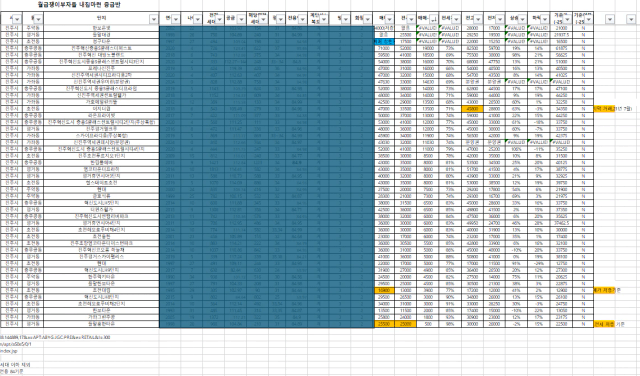This screenshot has width=640, height=376.
Task: Open the 전용 header filter arrow
Action: (x=302, y=19)
